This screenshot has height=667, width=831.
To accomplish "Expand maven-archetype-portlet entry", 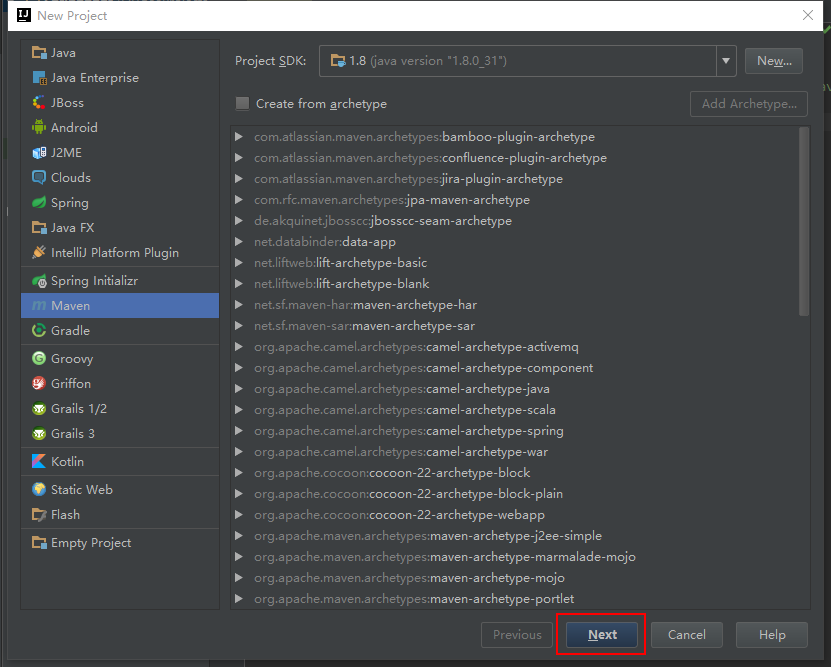I will point(239,599).
